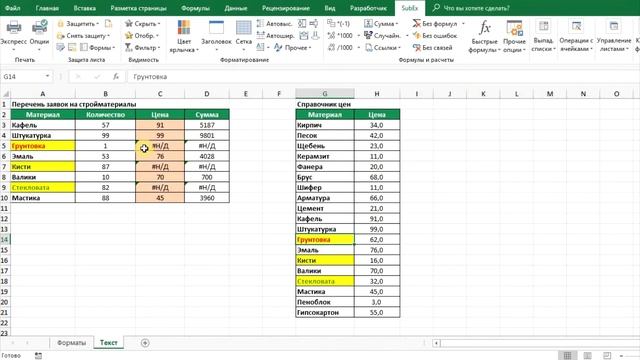Click the *1000 multiply button
640x360 pixels.
[x=340, y=36]
